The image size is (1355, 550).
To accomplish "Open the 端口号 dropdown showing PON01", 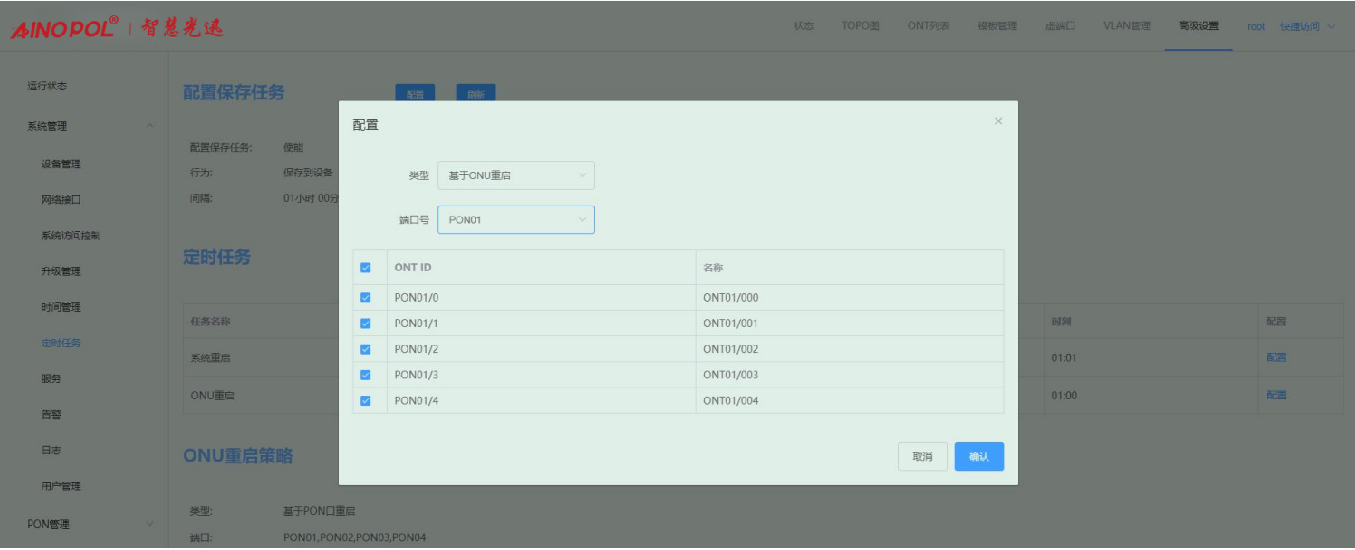I will pyautogui.click(x=516, y=220).
